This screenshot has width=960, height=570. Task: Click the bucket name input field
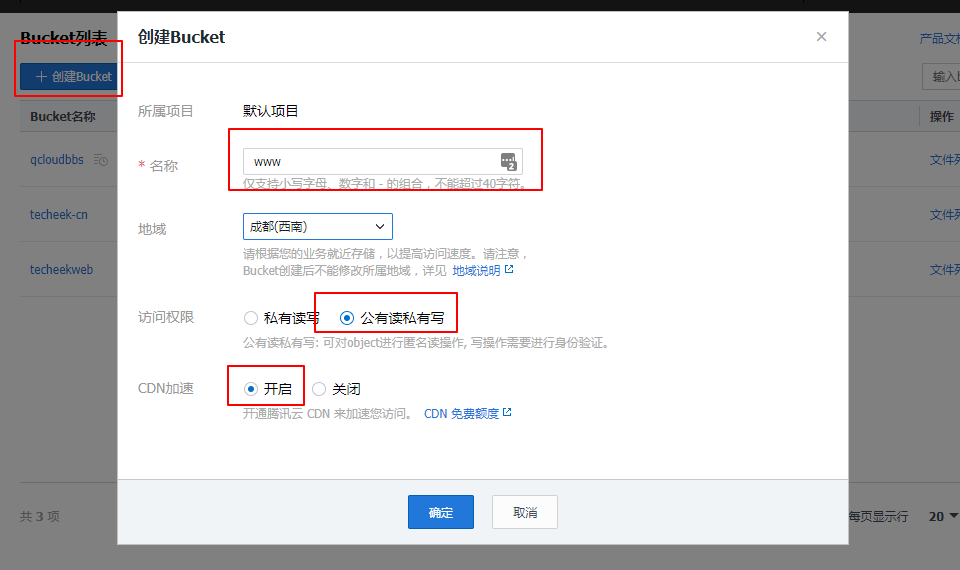(370, 162)
